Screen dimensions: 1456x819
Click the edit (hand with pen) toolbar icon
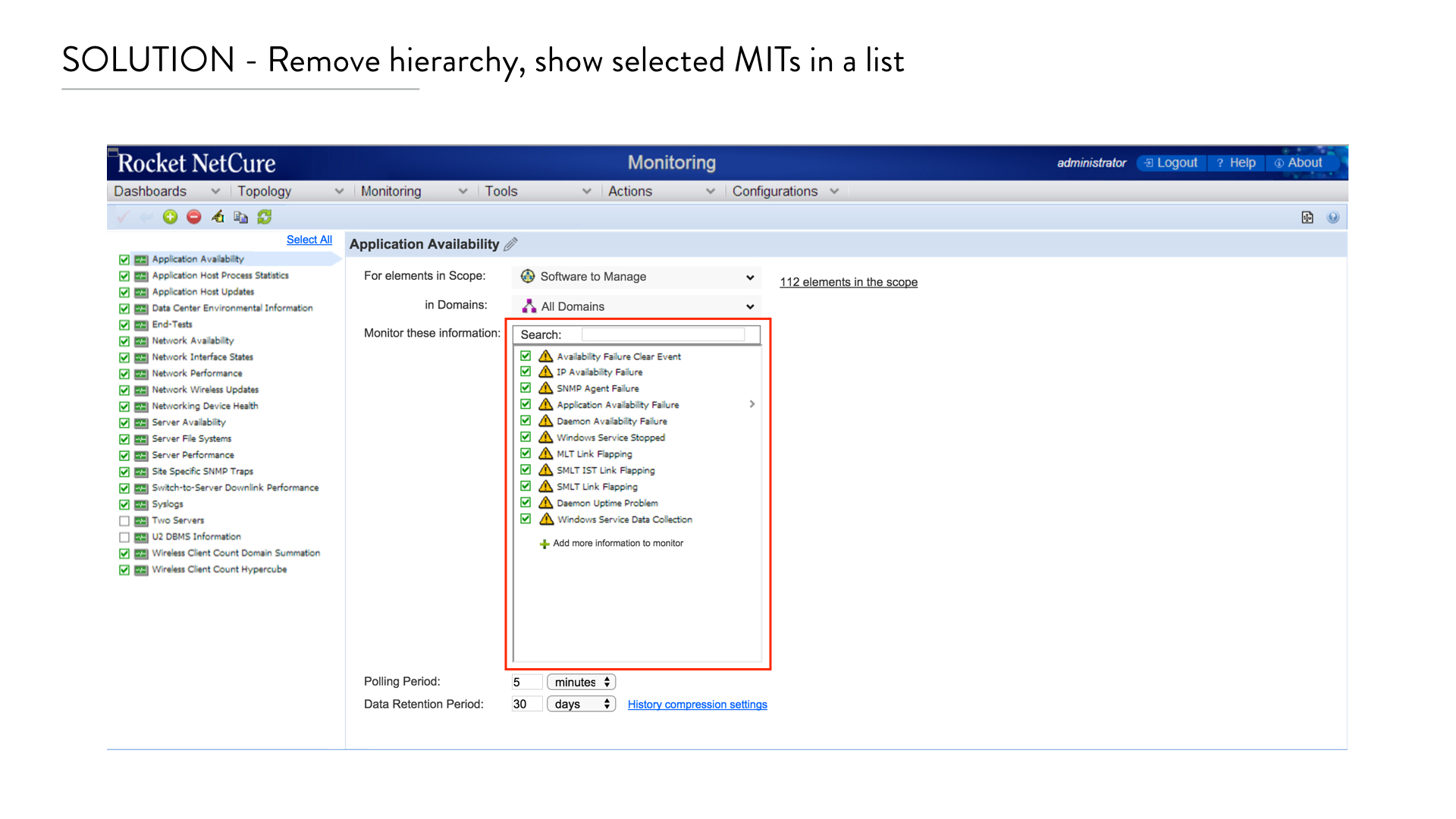pyautogui.click(x=218, y=218)
